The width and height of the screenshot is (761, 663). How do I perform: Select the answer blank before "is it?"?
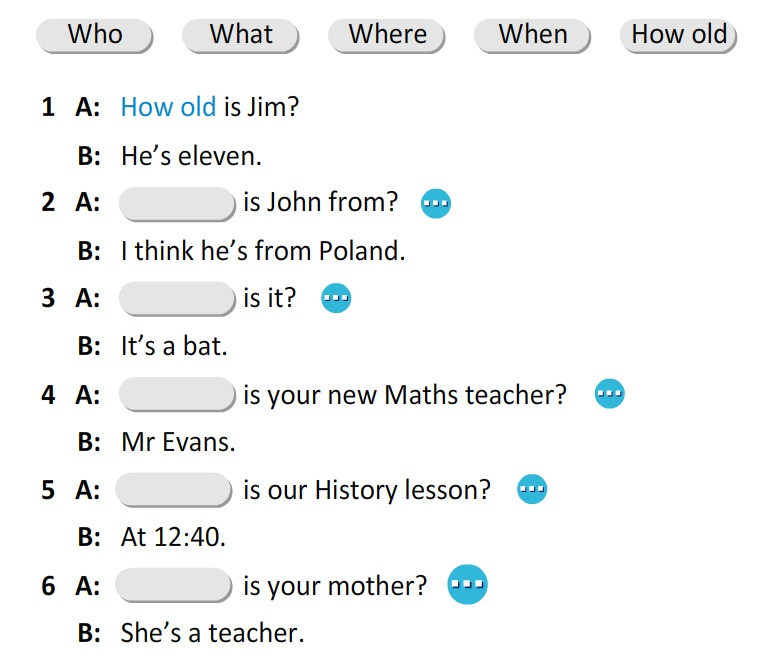177,298
